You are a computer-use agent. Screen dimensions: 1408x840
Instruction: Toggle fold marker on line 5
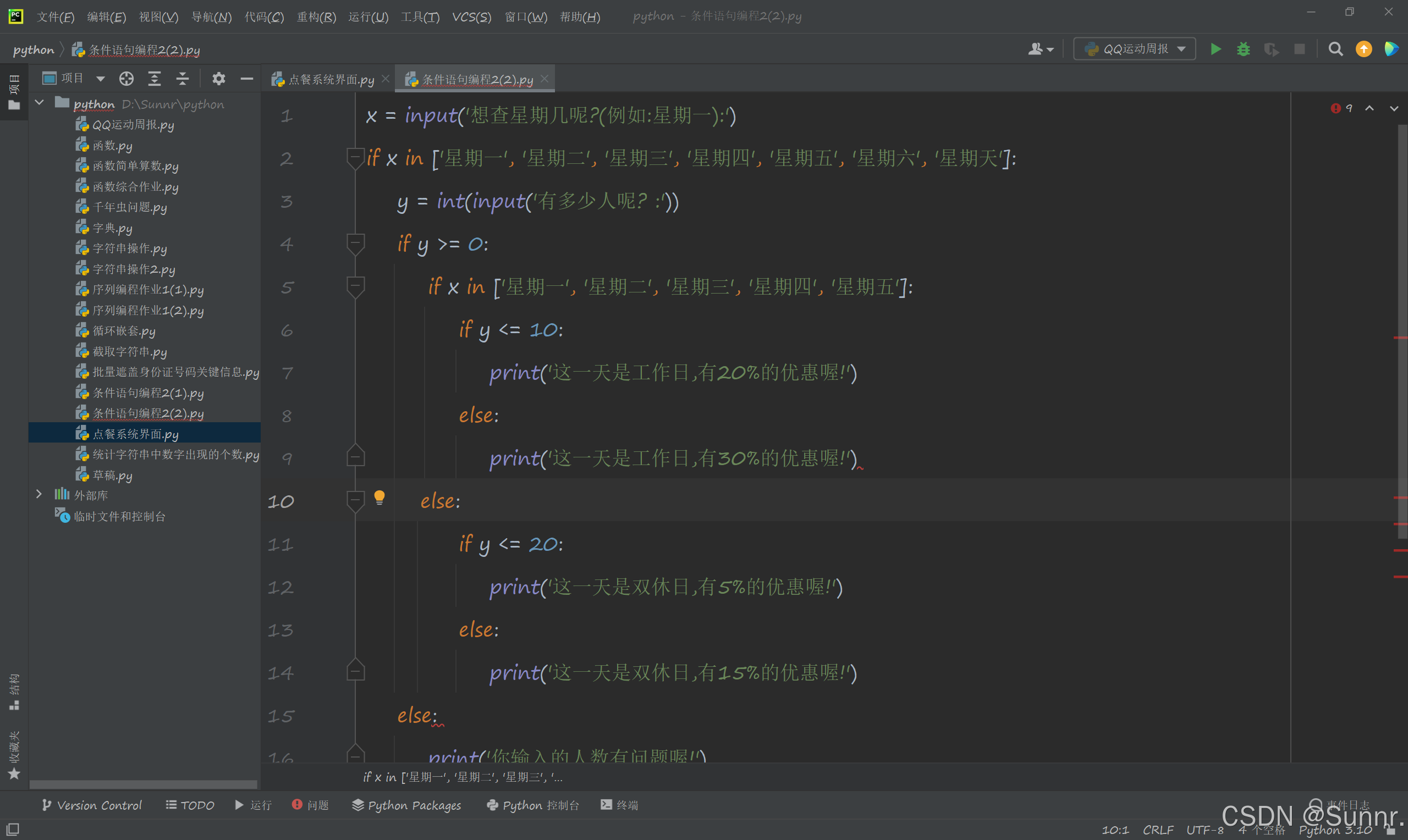coord(355,286)
